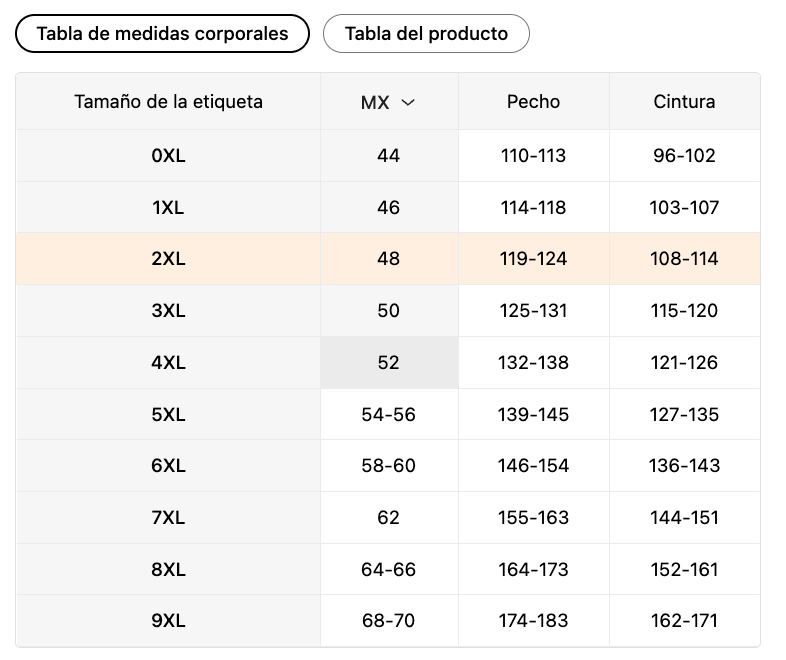This screenshot has height=660, width=786.
Task: Open the Tabla de medidas corporales tab
Action: pyautogui.click(x=162, y=34)
